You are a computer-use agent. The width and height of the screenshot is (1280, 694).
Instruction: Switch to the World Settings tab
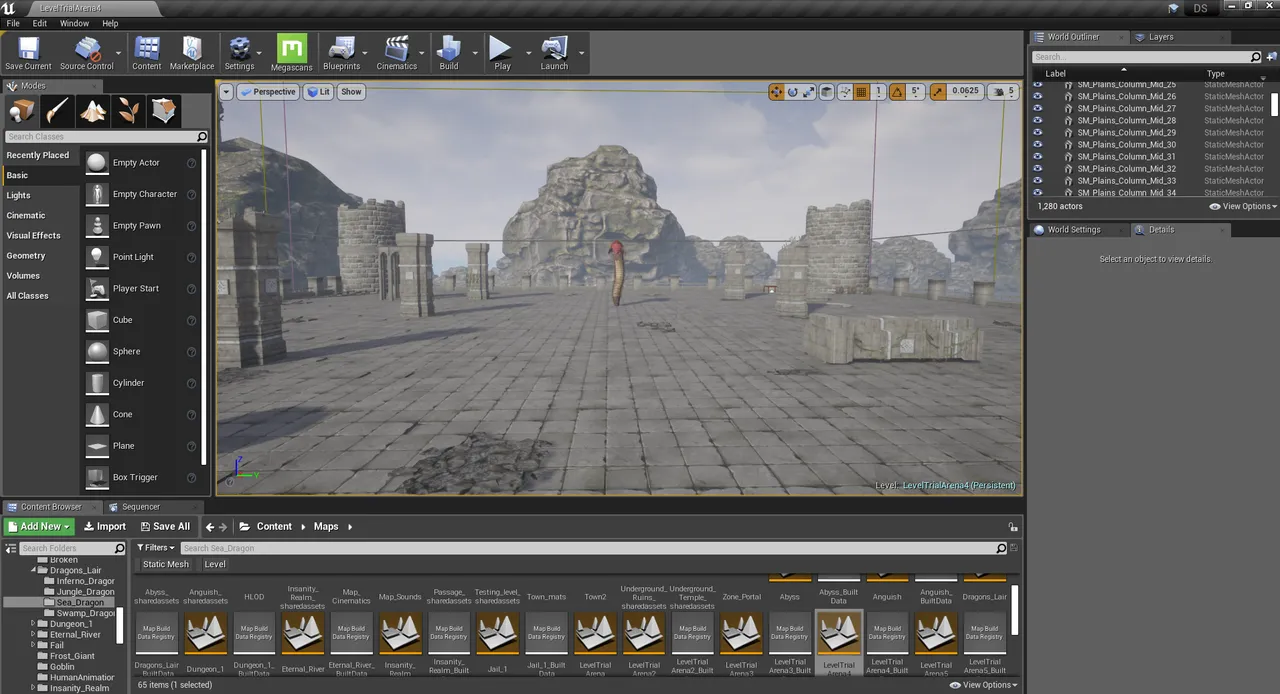[x=1073, y=230]
